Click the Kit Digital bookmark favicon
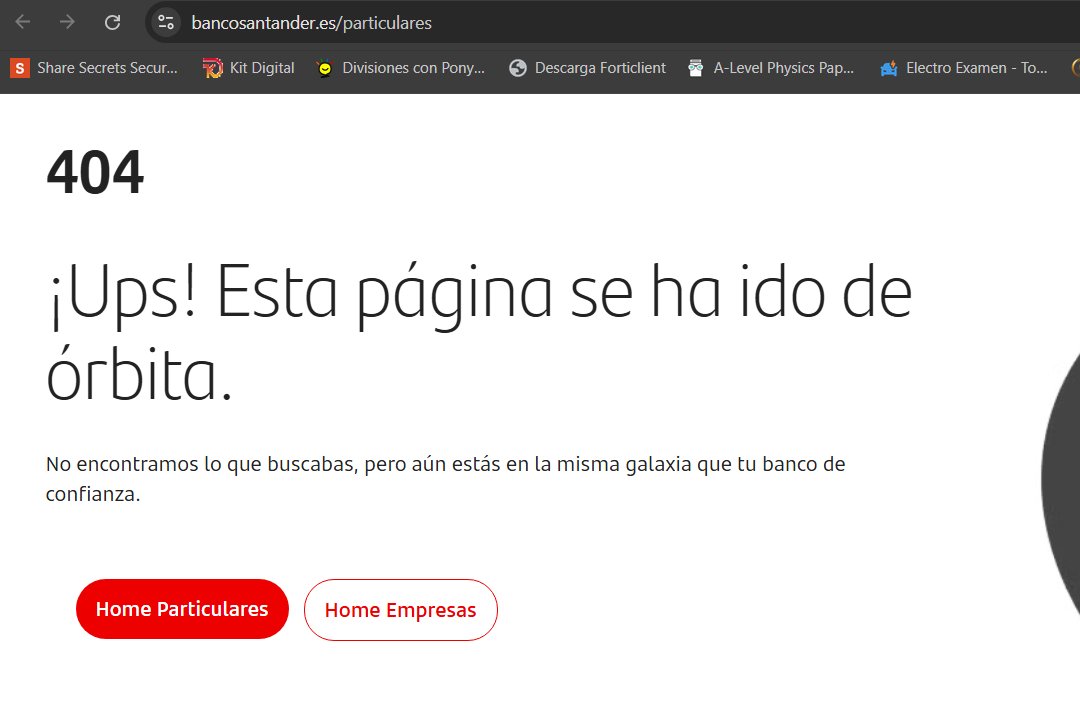The height and width of the screenshot is (726, 1080). coord(213,68)
